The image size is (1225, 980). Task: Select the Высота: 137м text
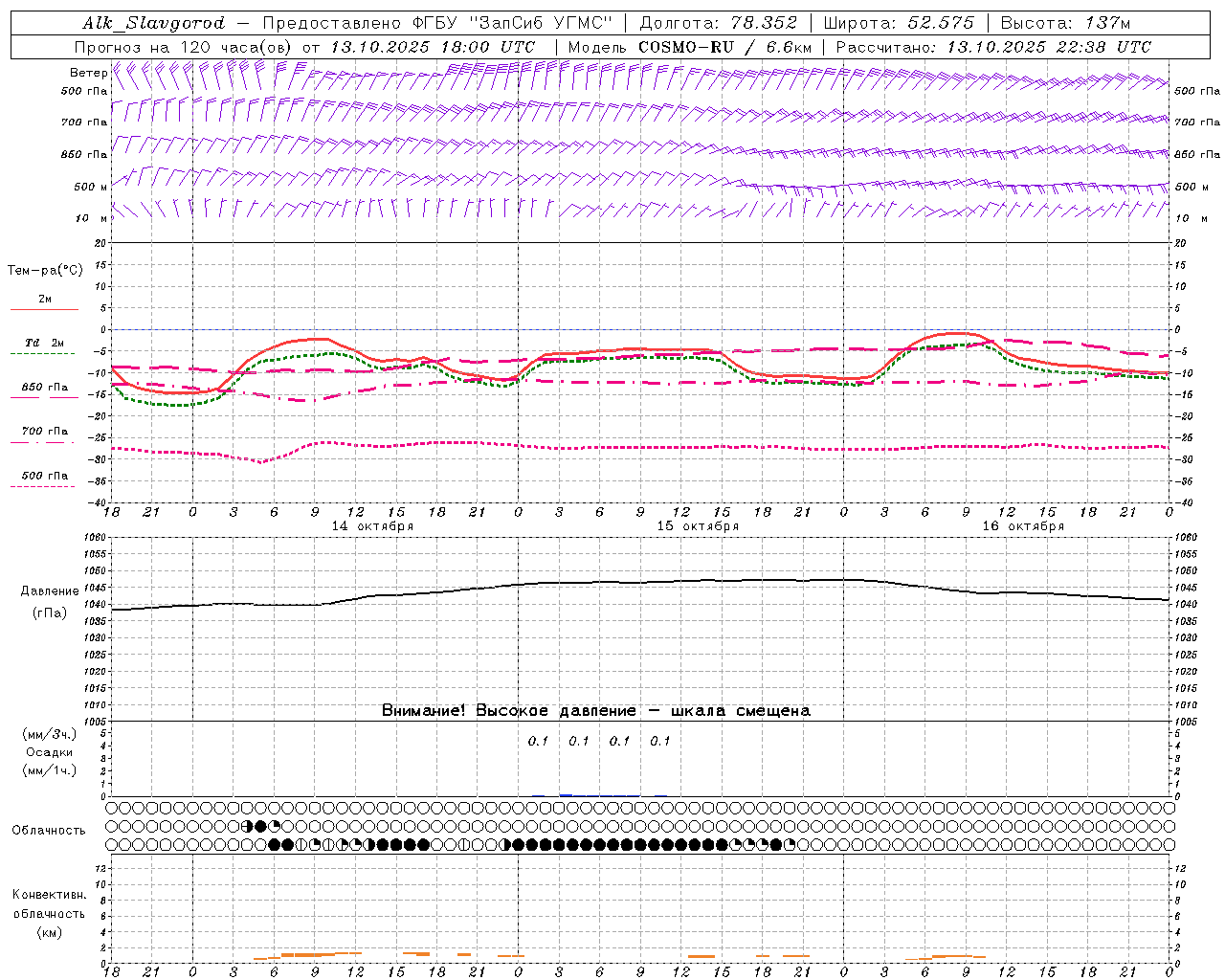pyautogui.click(x=1065, y=23)
